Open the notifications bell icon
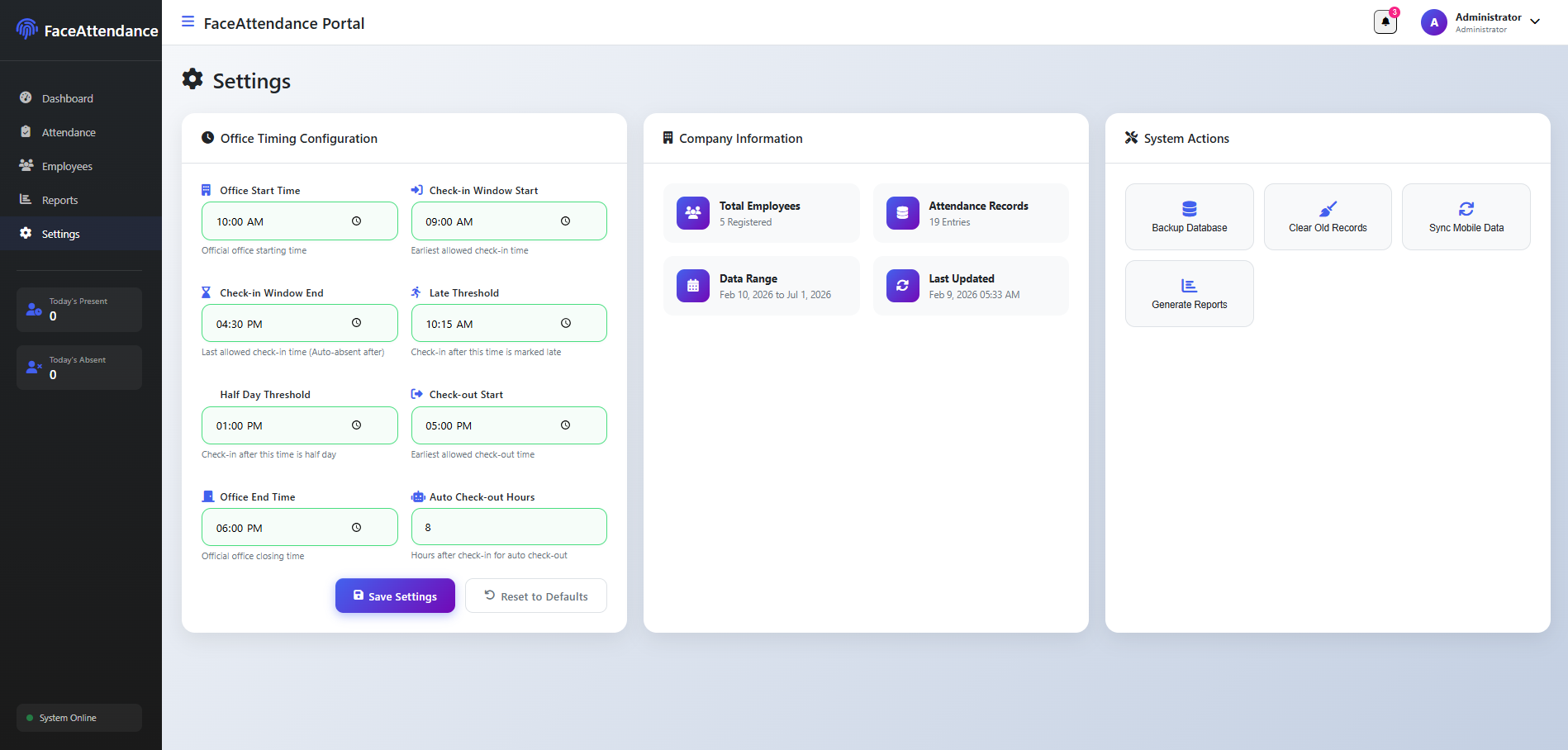The width and height of the screenshot is (1568, 750). click(x=1385, y=22)
